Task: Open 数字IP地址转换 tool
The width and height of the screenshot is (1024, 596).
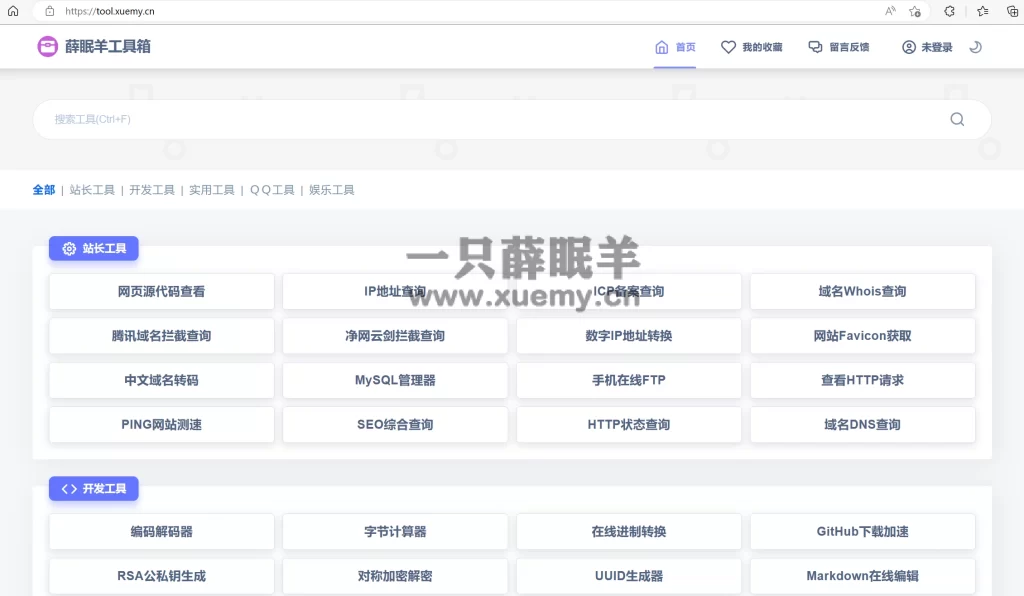Action: 629,336
